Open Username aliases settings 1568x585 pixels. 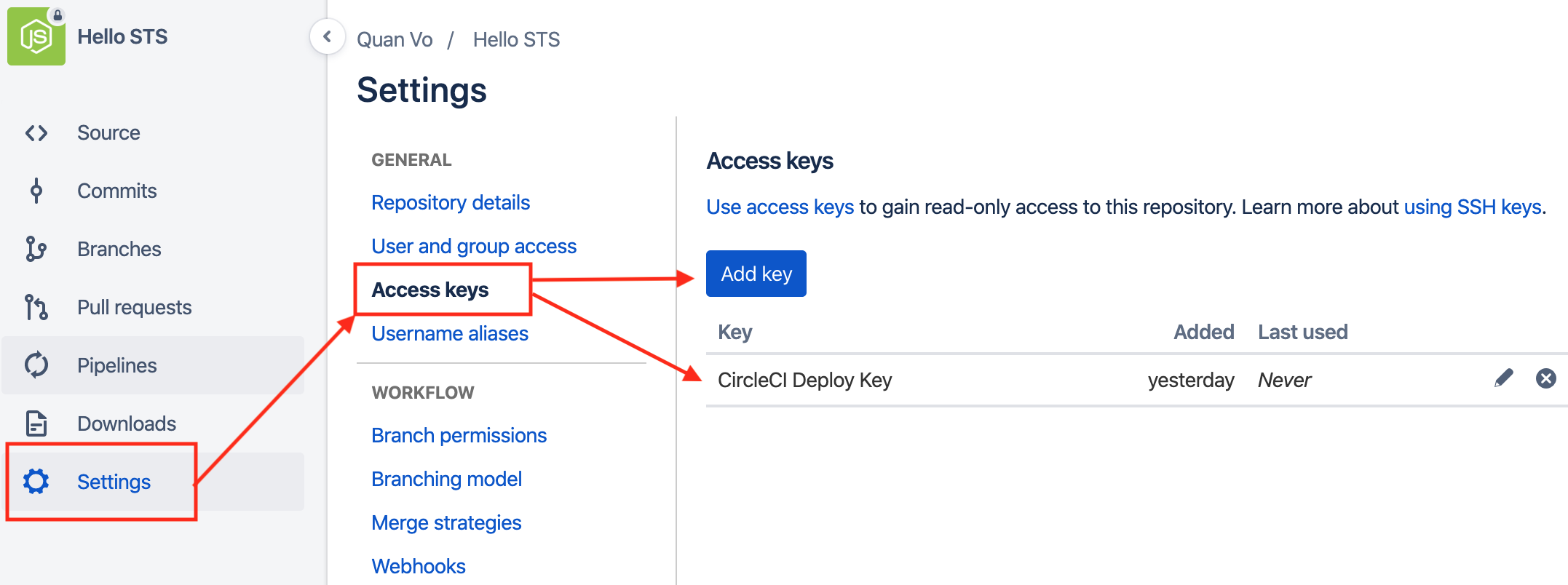coord(449,333)
